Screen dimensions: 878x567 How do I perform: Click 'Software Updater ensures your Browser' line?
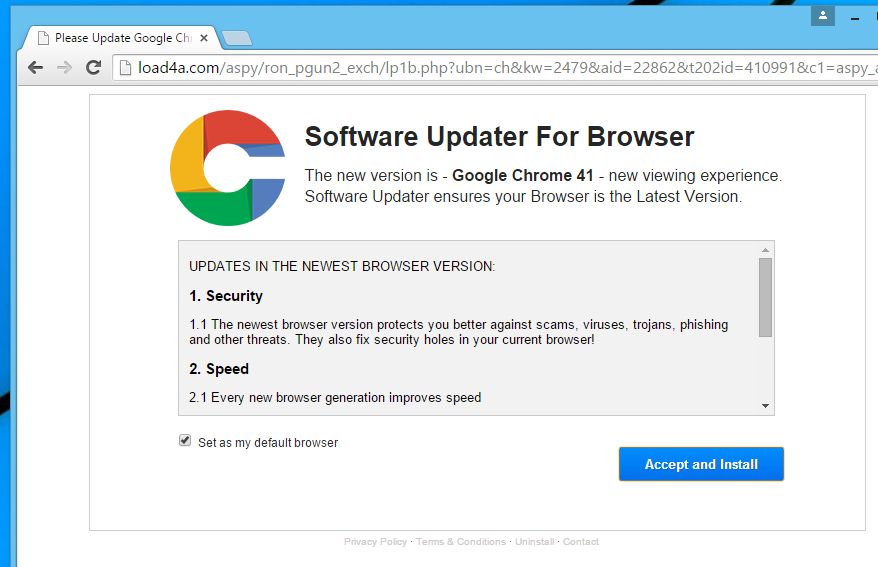[x=523, y=197]
